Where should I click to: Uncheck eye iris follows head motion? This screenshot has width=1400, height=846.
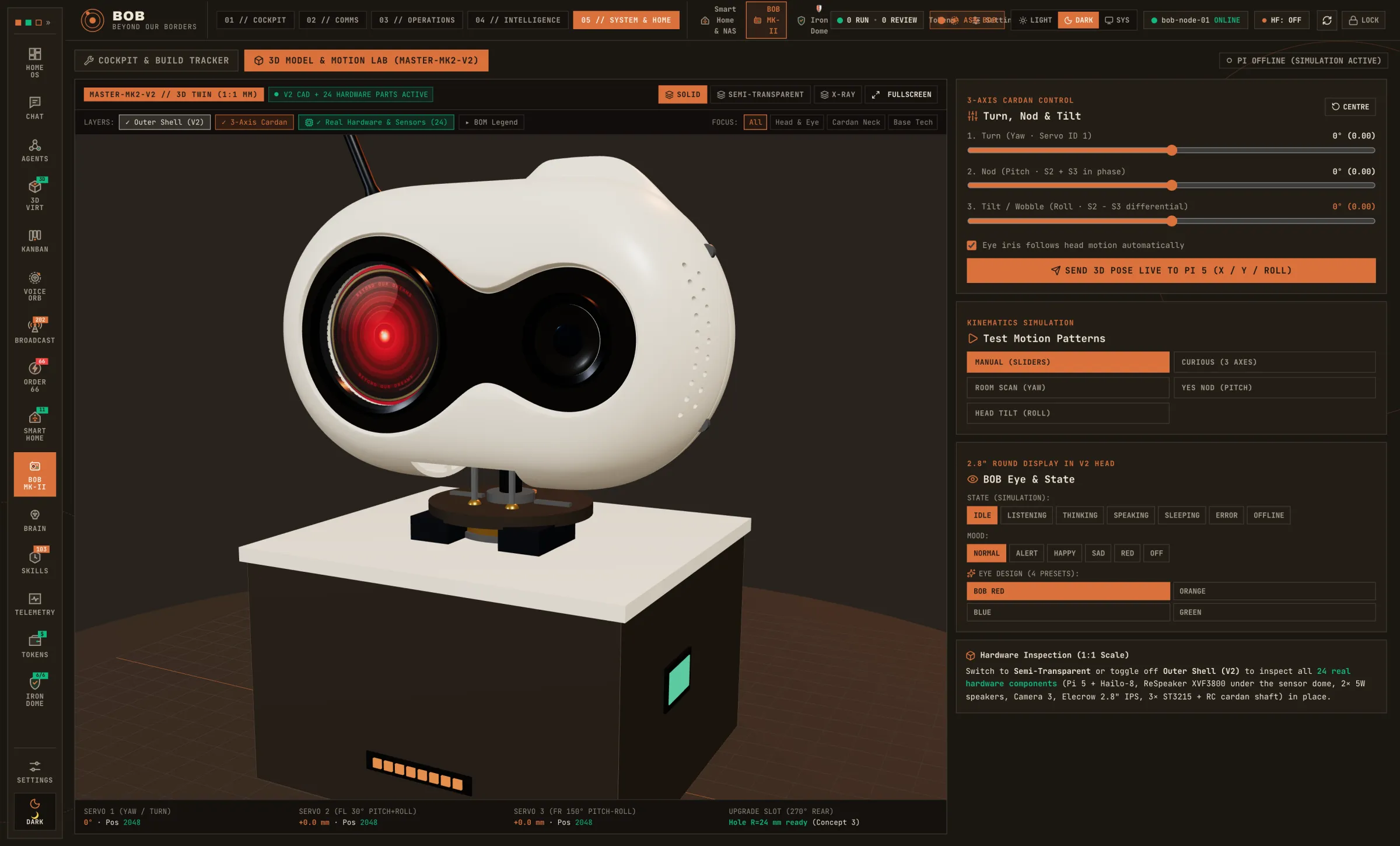point(972,246)
